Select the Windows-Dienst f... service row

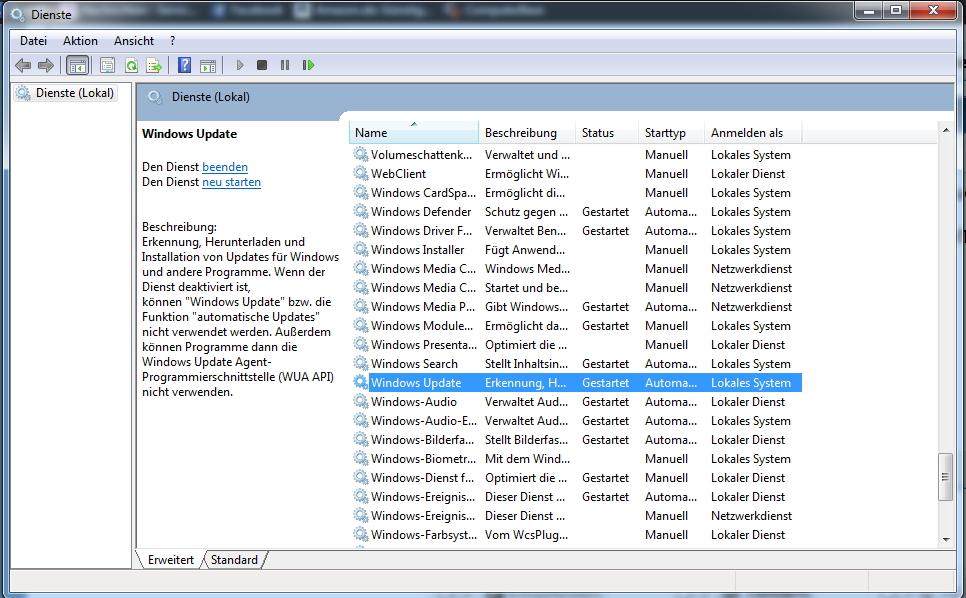tap(576, 477)
